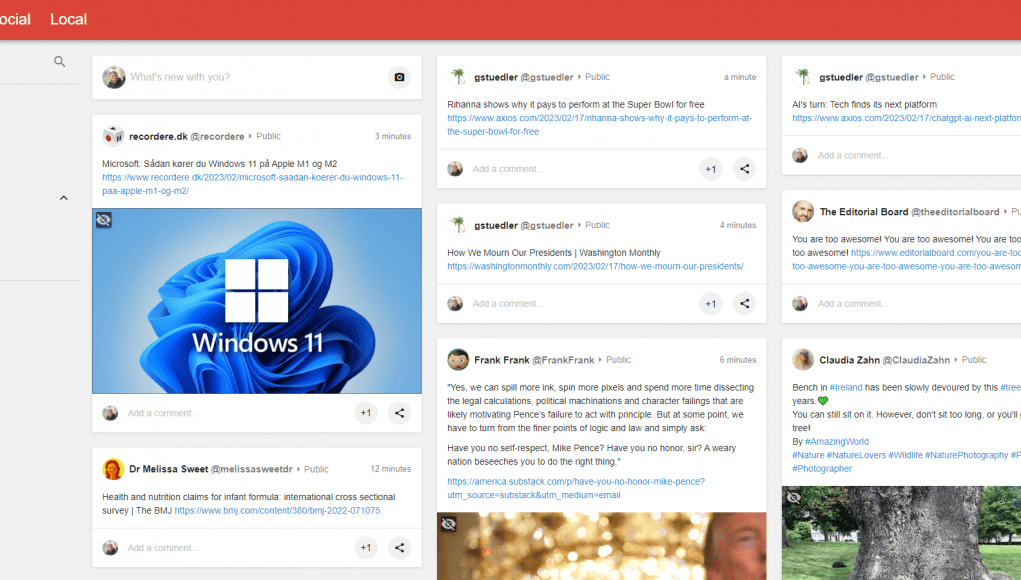
Task: Open Public visibility on Mourn Our Presidents post
Action: click(x=597, y=225)
